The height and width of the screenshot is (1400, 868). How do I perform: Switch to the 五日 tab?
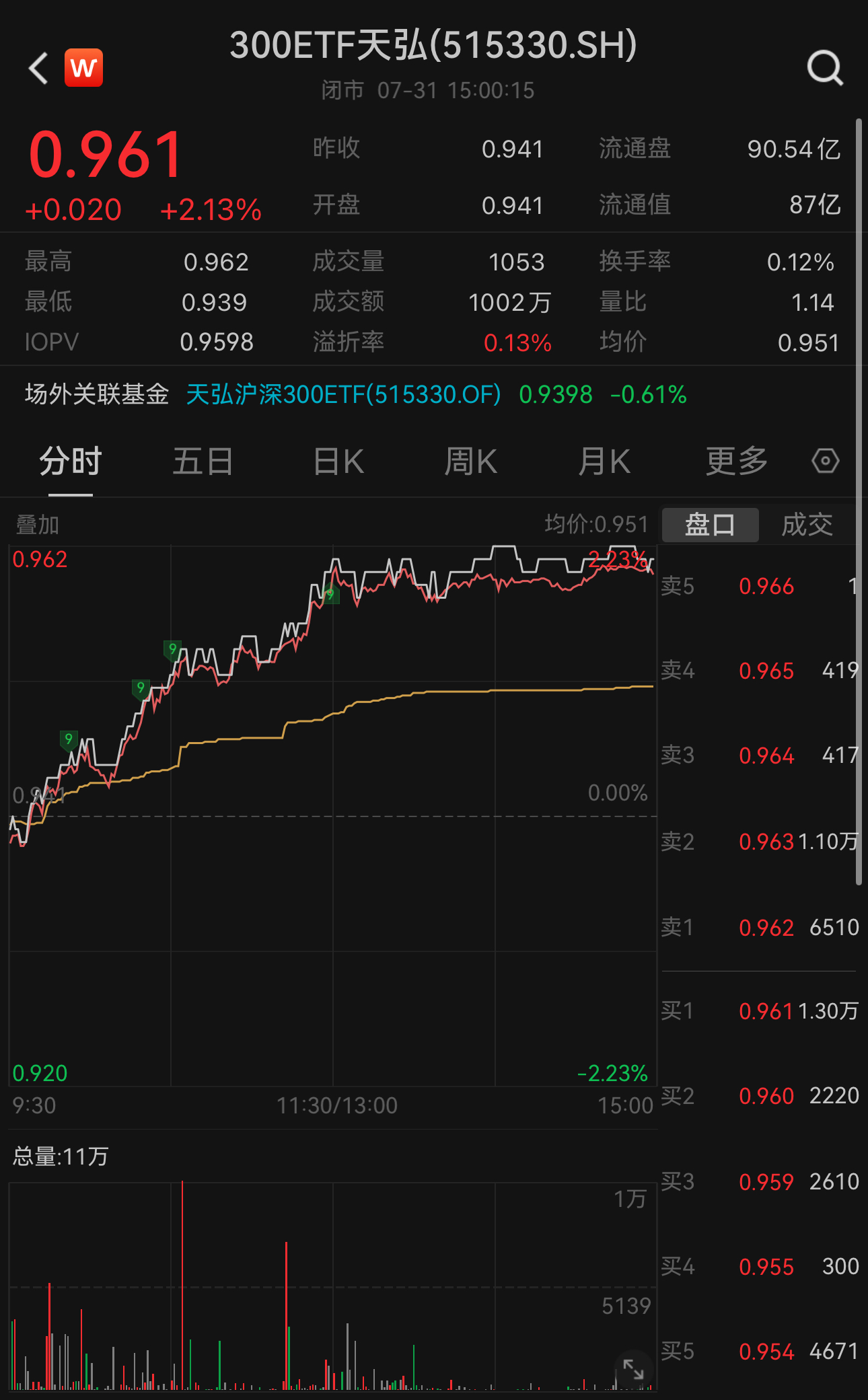203,462
